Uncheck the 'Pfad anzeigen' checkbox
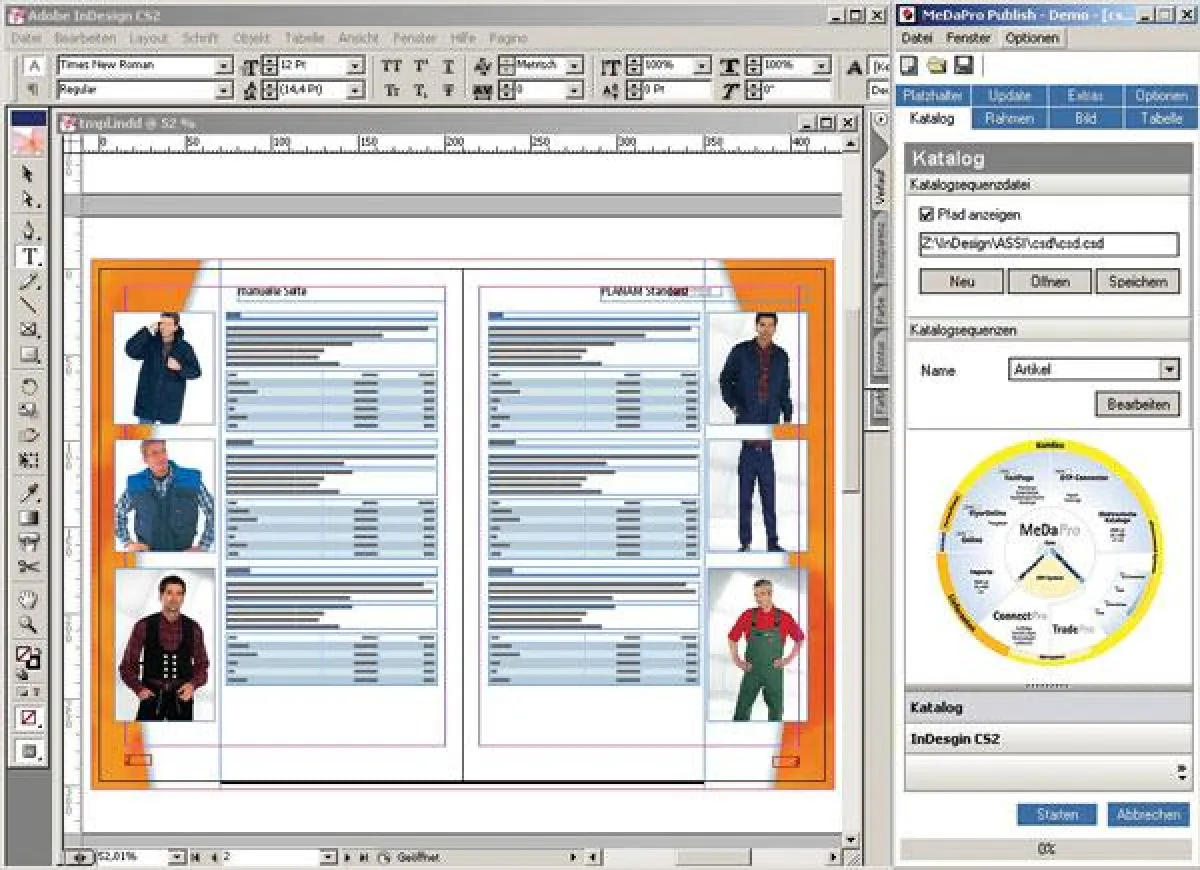The width and height of the screenshot is (1200, 870). click(x=927, y=214)
